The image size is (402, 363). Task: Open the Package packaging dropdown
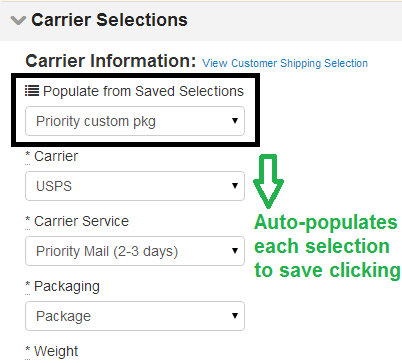click(x=135, y=316)
